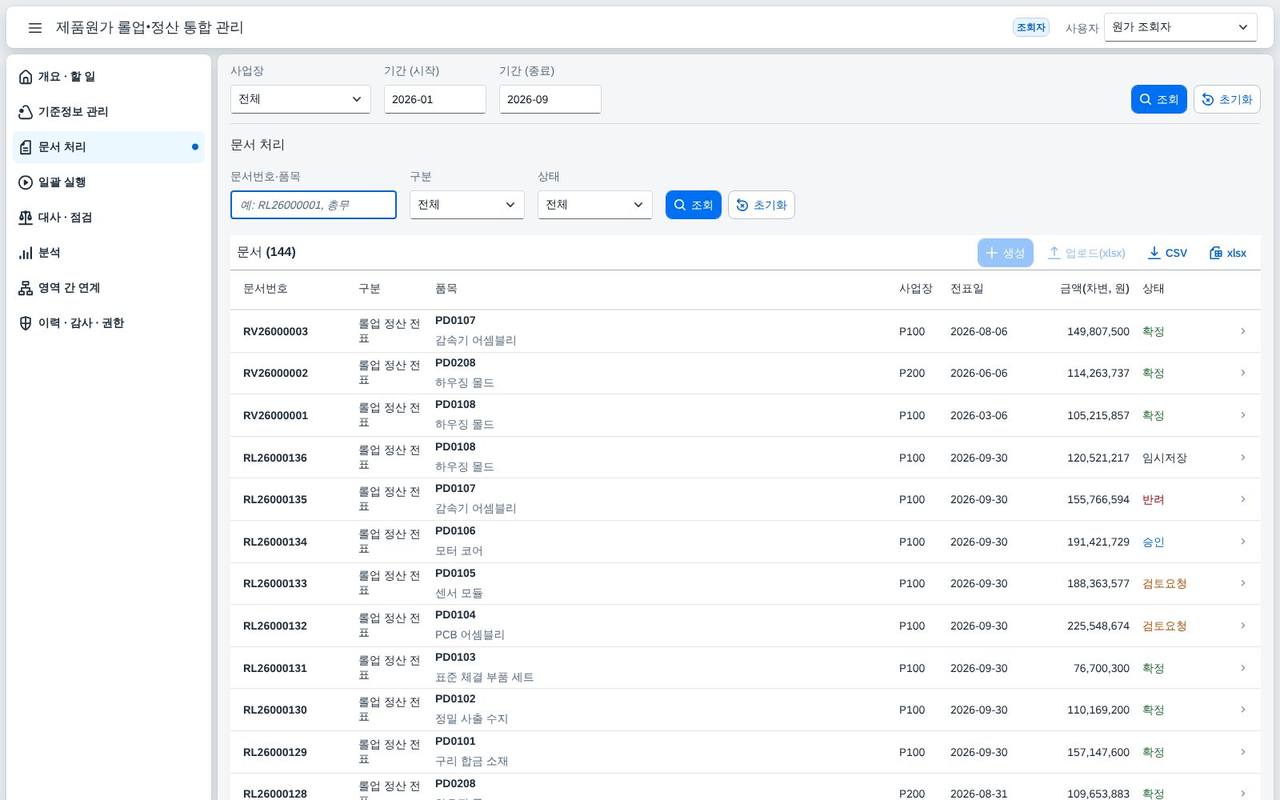Click the 전표일 column header
This screenshot has height=800, width=1280.
(x=967, y=289)
